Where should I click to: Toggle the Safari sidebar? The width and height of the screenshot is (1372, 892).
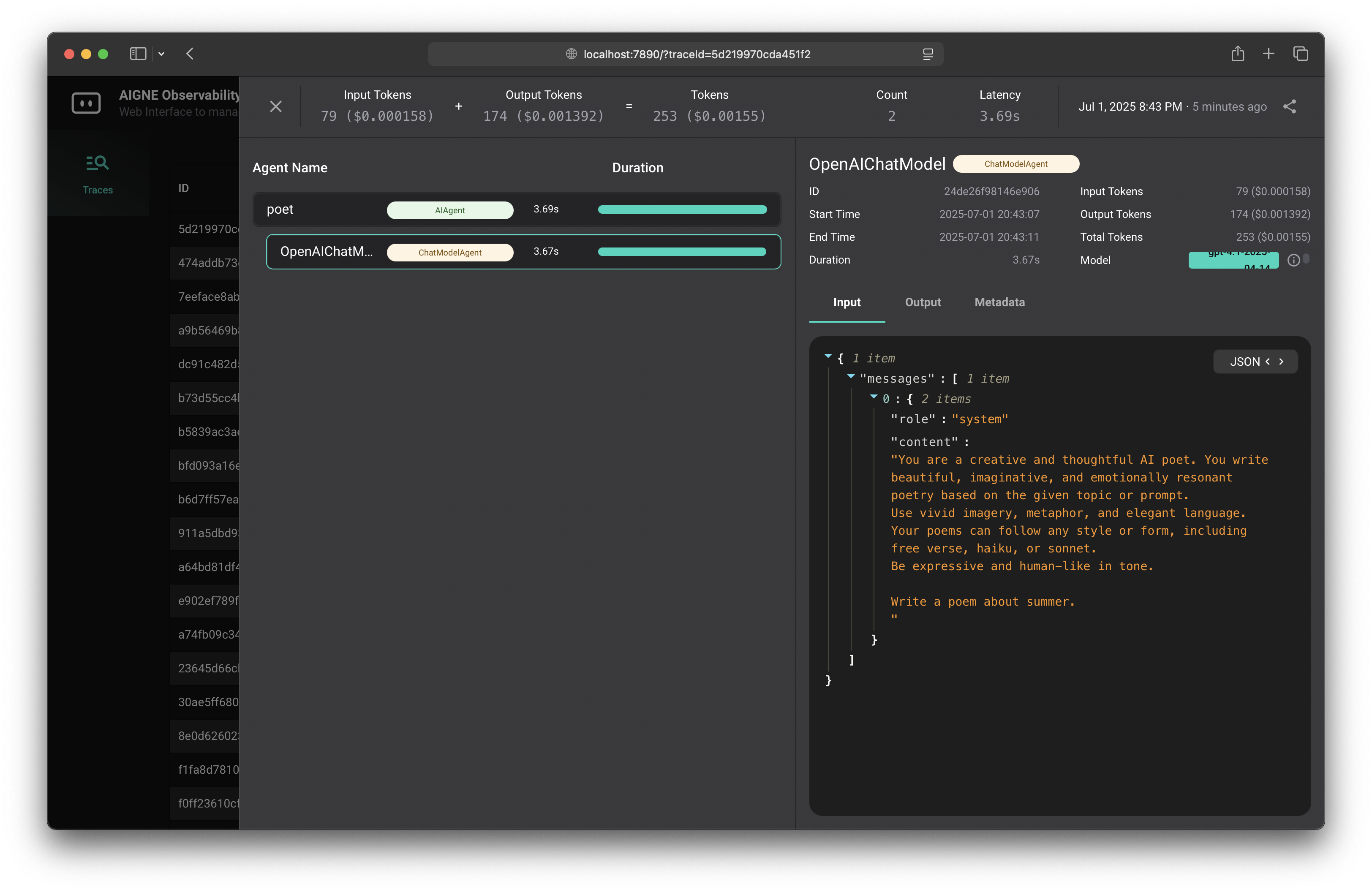138,54
